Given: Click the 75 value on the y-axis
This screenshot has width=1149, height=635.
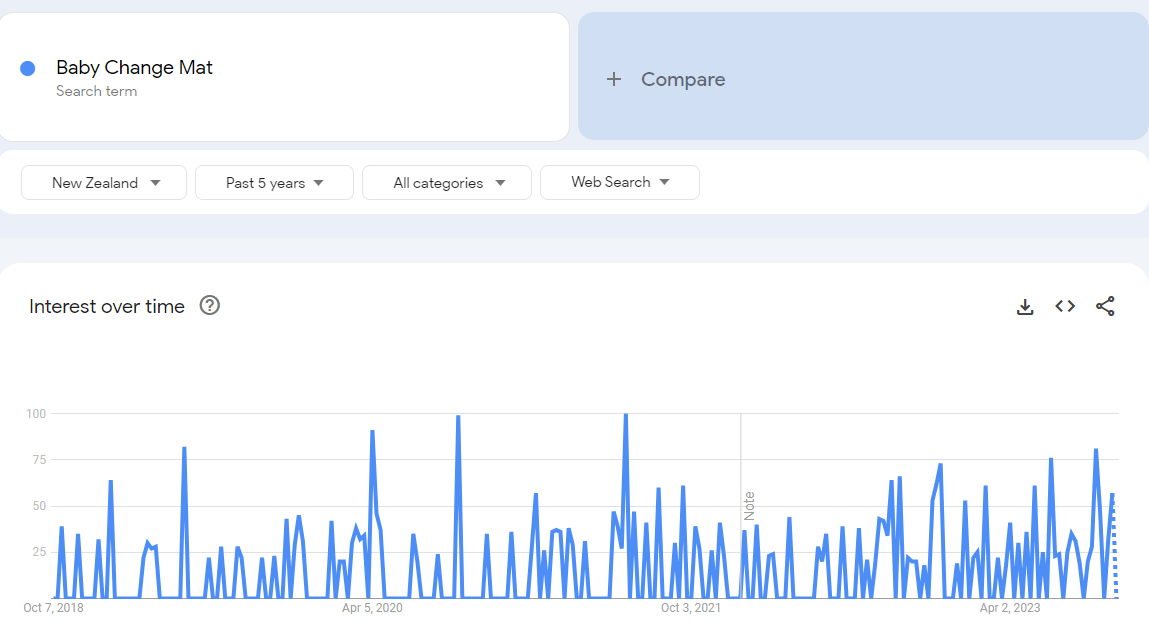Looking at the screenshot, I should point(40,460).
